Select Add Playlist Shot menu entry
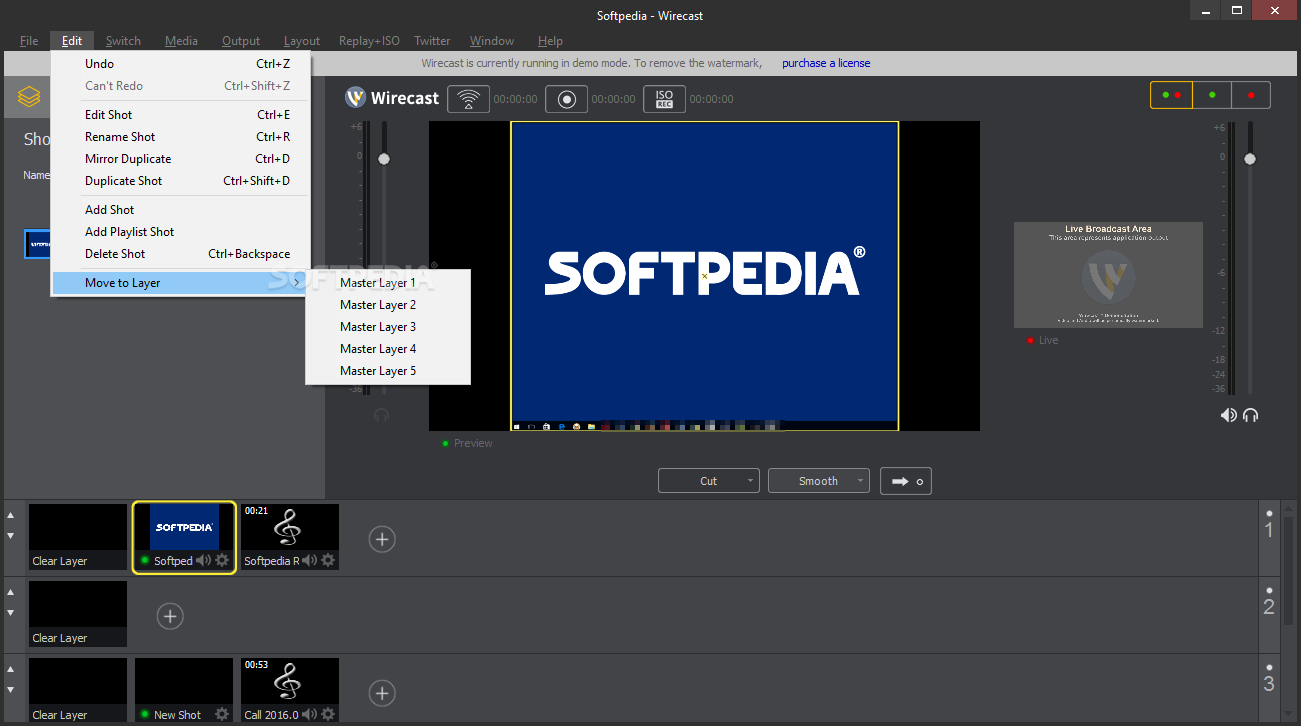1301x726 pixels. click(182, 232)
